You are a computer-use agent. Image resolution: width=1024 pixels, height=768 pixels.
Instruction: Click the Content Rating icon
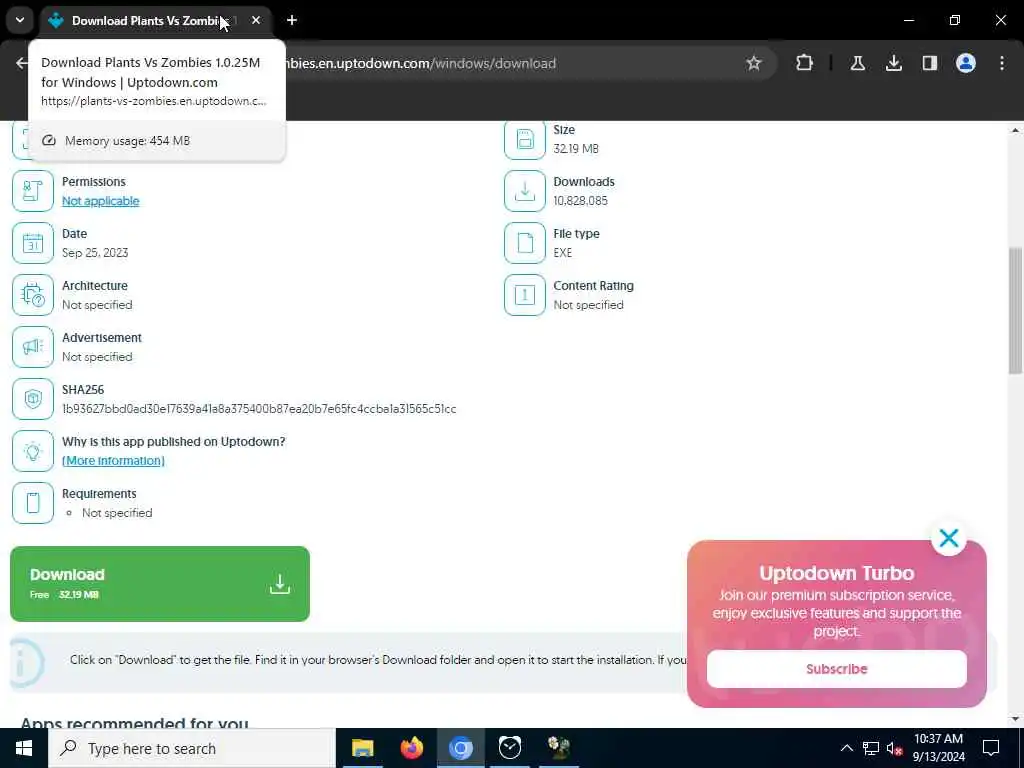(524, 295)
